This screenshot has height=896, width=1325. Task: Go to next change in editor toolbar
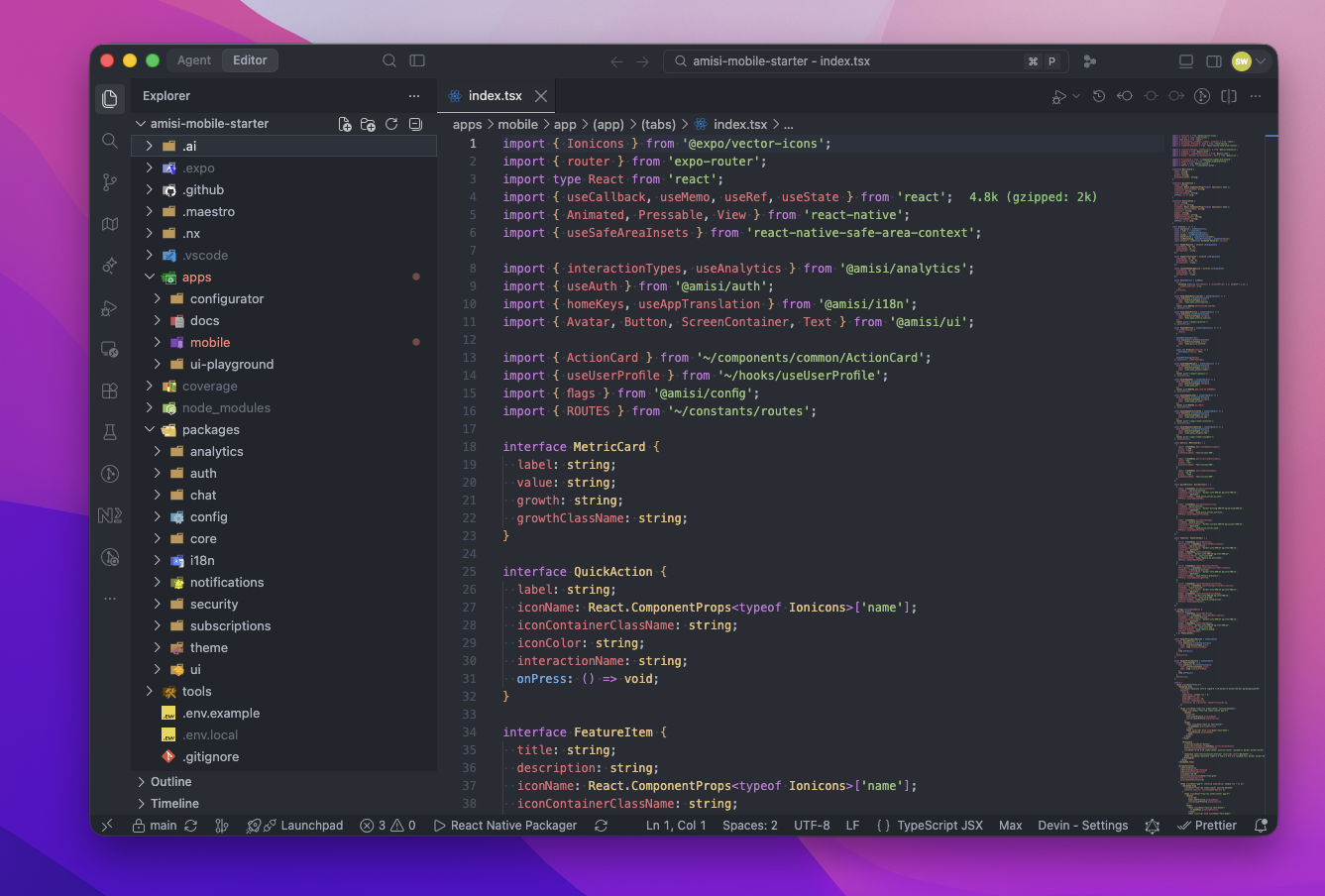click(1176, 96)
